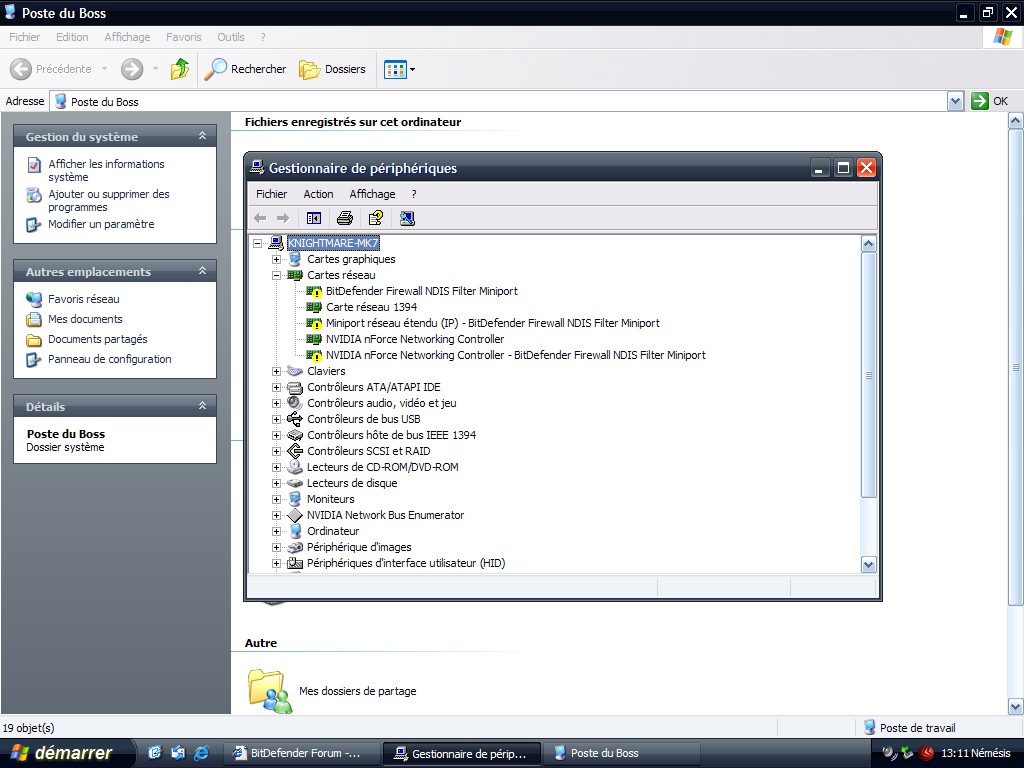Click the forward arrow in Device Manager toolbar
Viewport: 1024px width, 768px height.
tap(283, 218)
